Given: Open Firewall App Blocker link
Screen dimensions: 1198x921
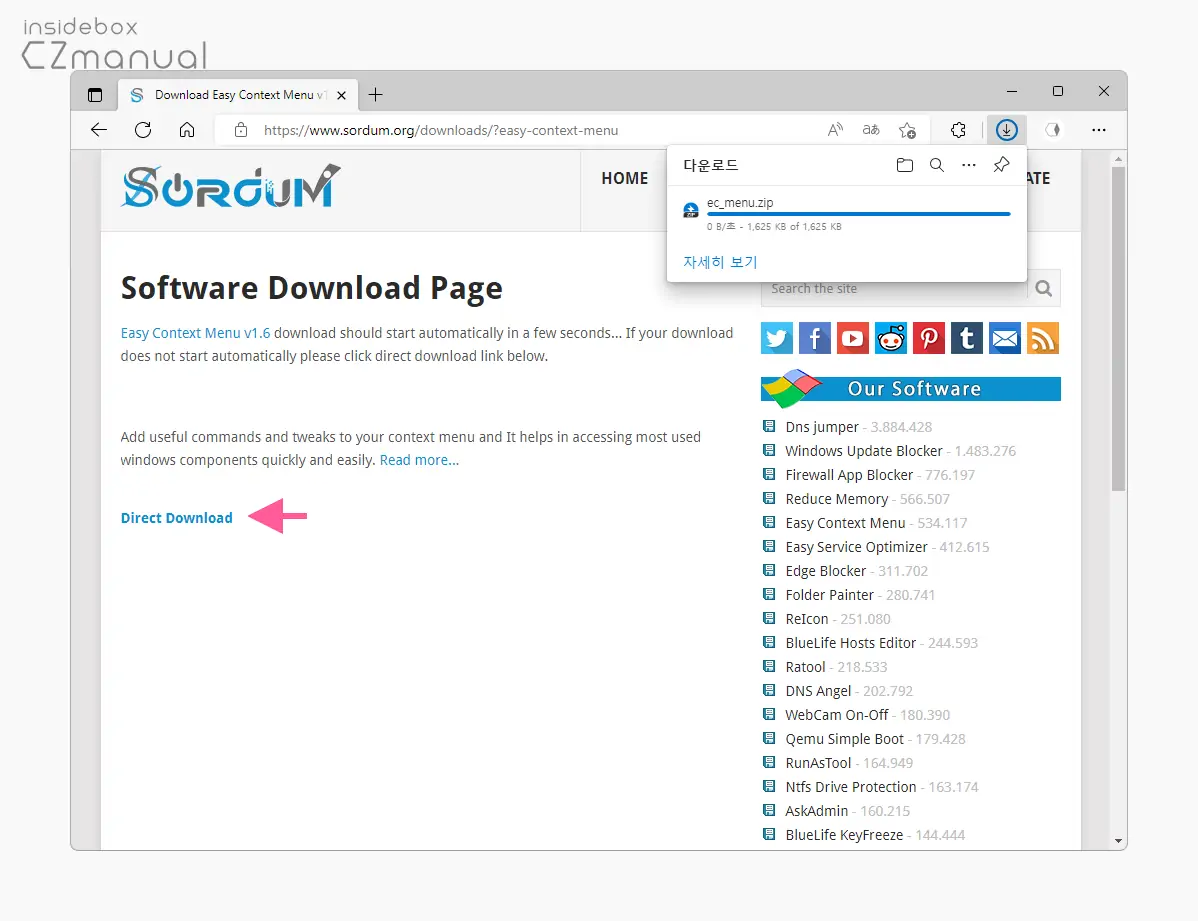Looking at the screenshot, I should click(x=849, y=475).
